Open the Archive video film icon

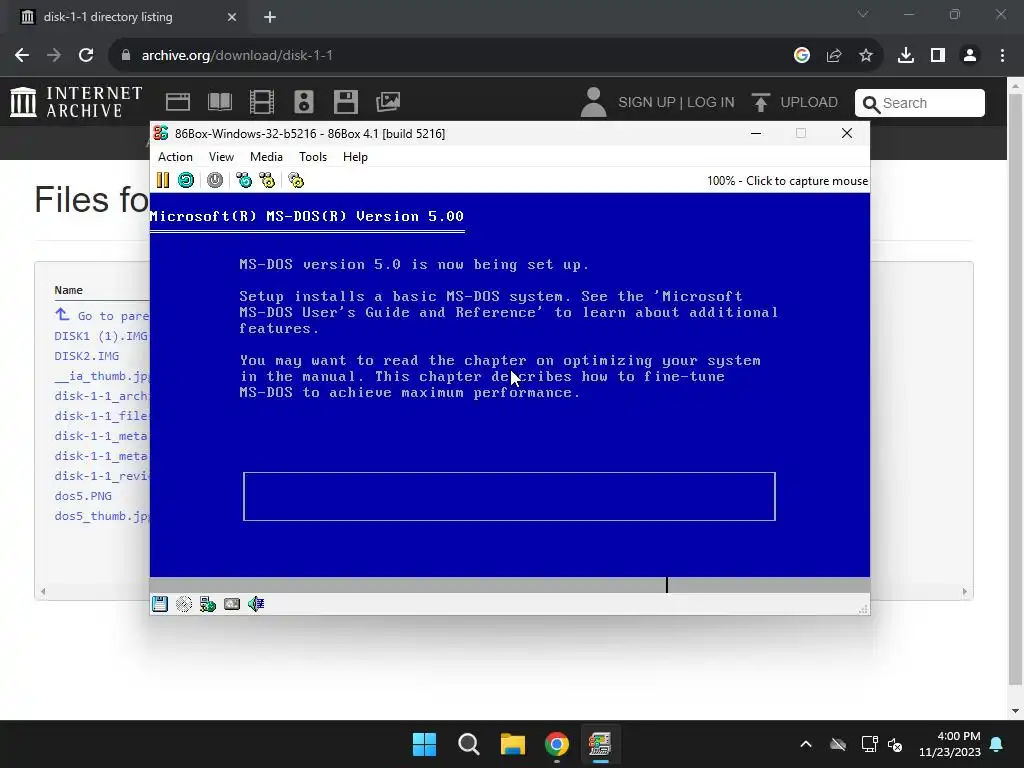click(262, 102)
